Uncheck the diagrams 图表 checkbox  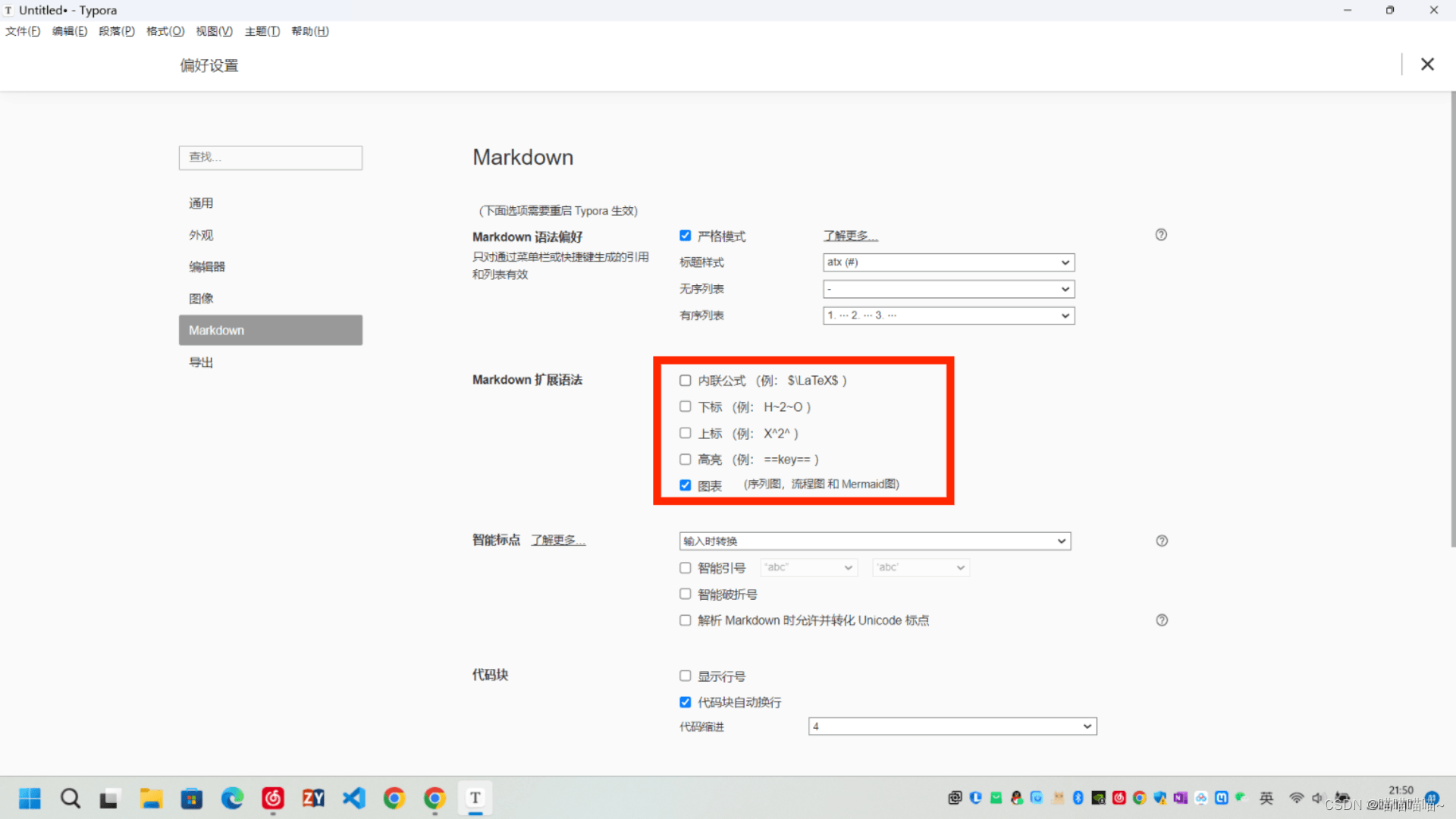coord(686,485)
